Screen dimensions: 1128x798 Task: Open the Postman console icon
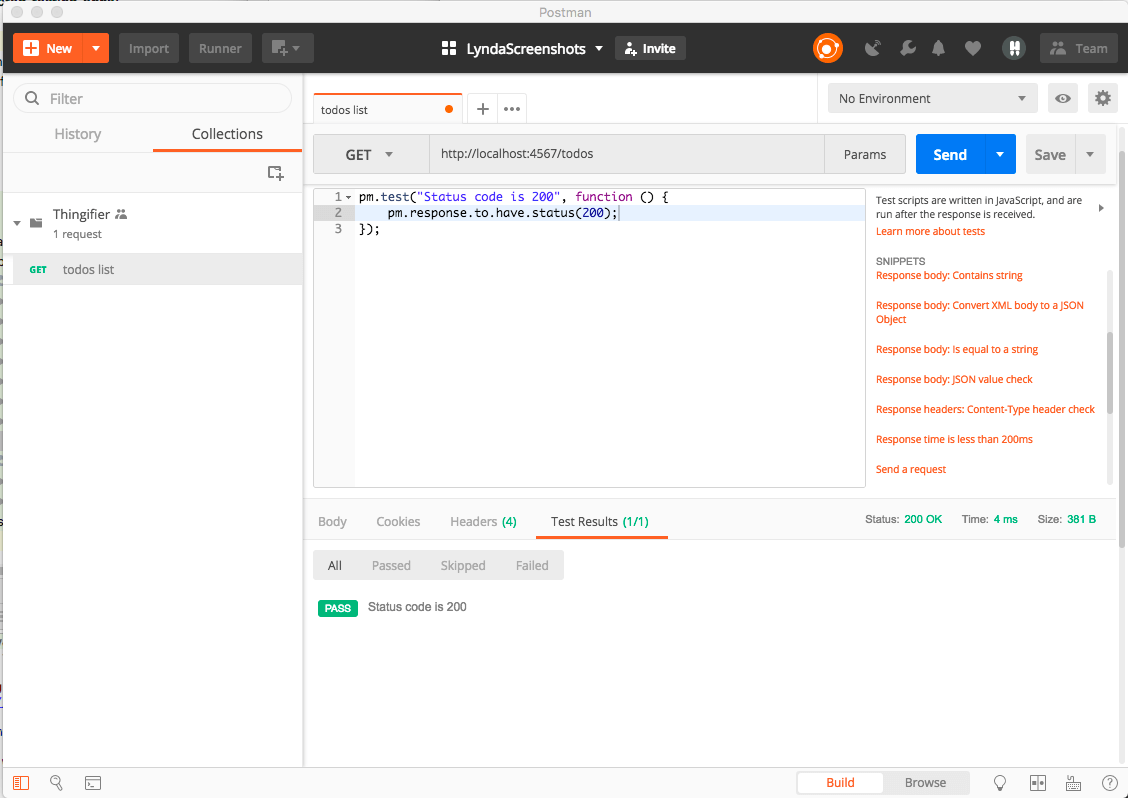coord(93,783)
